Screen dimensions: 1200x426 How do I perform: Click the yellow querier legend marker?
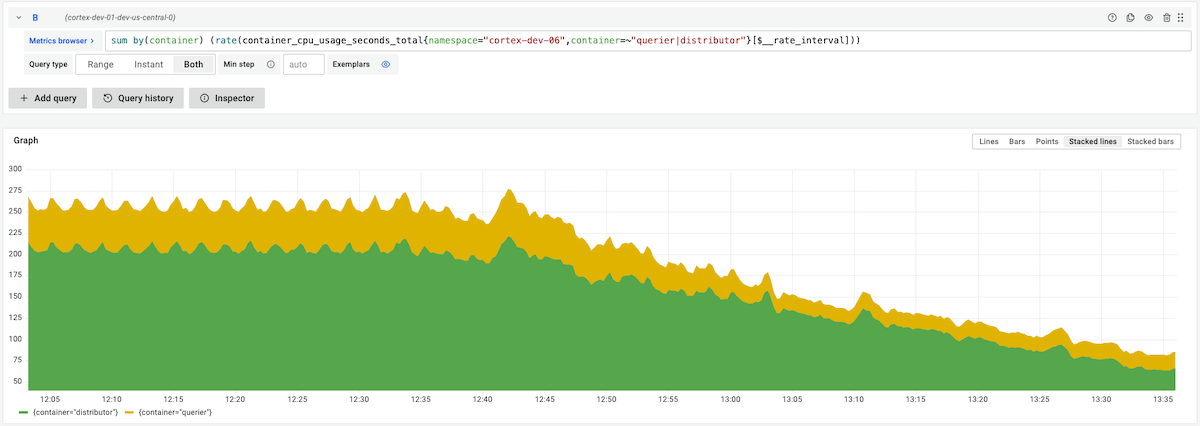tap(130, 412)
